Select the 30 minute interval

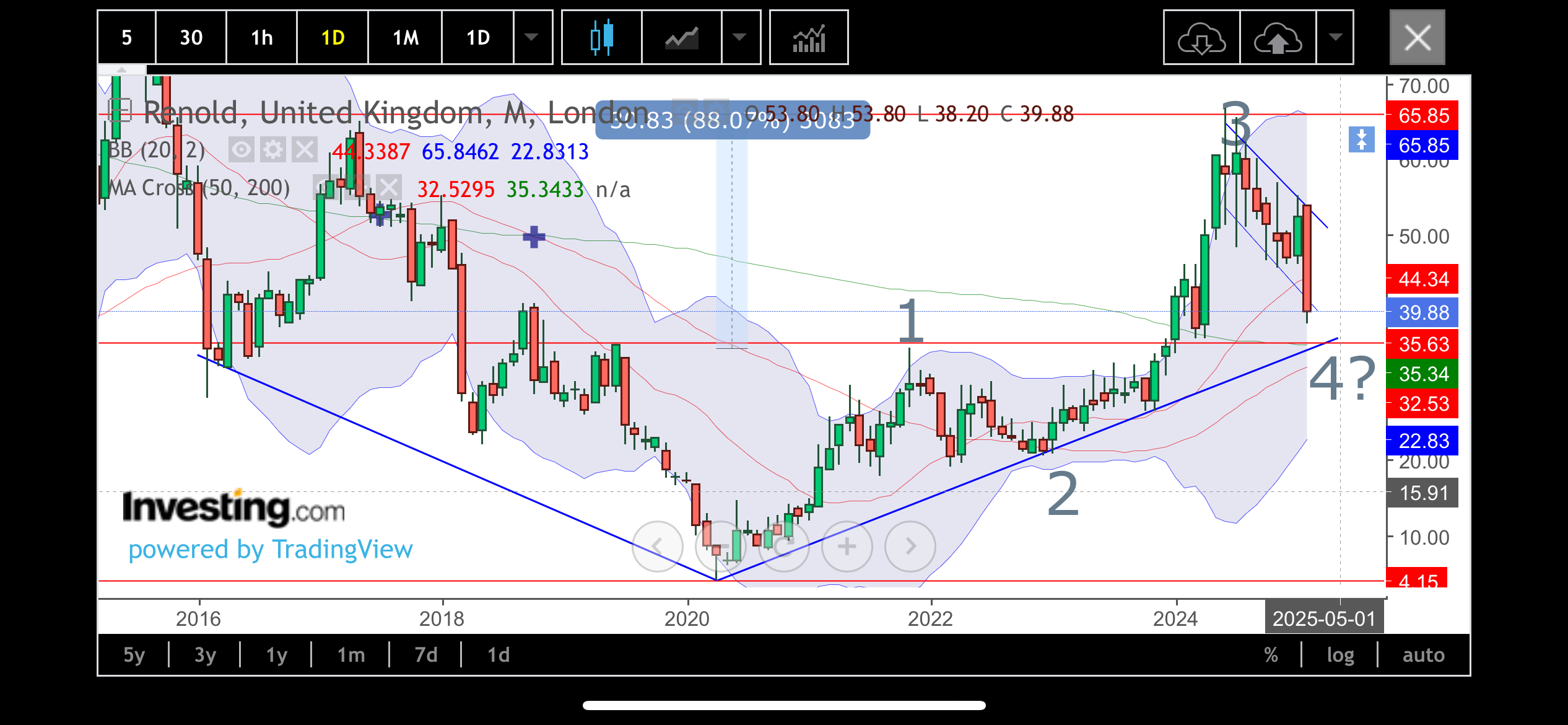tap(191, 37)
